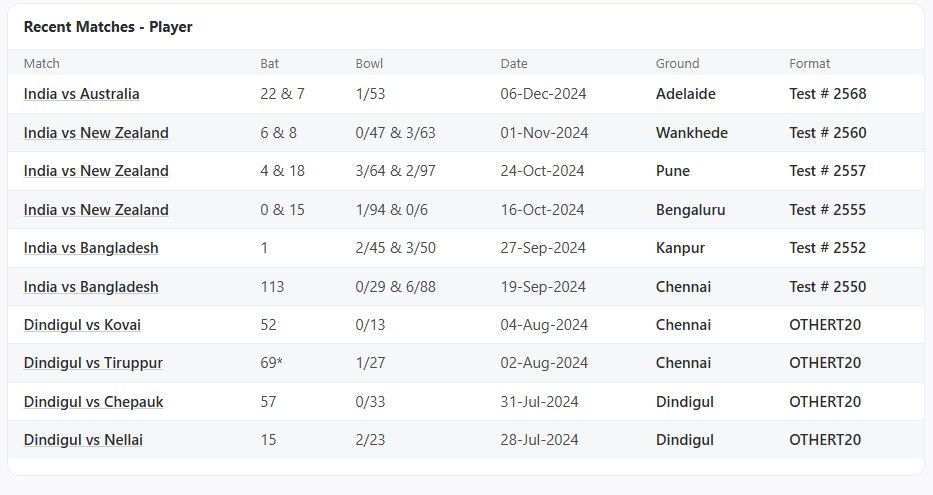Viewport: 933px width, 495px height.
Task: Open India vs Bangladesh Kanpur match
Action: (91, 248)
